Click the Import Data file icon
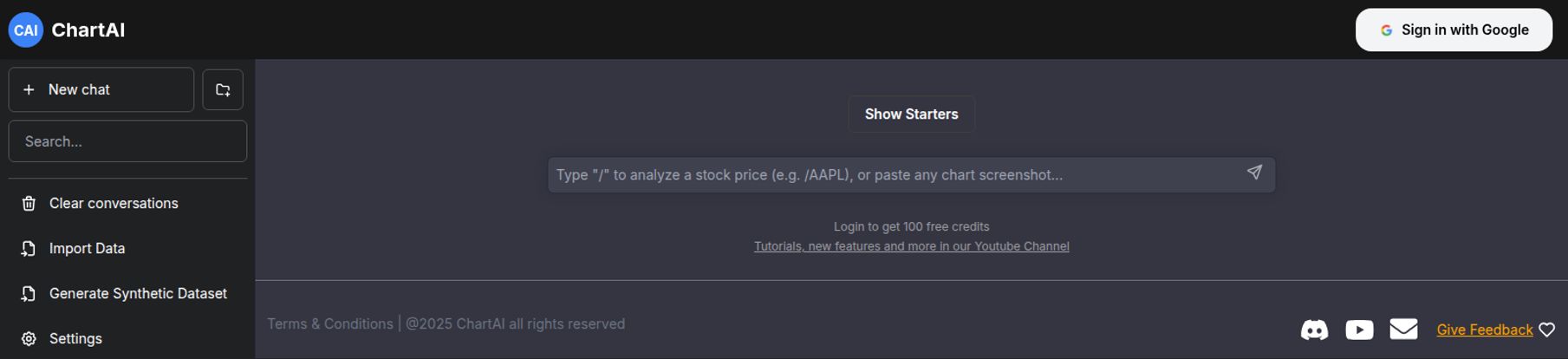 29,249
